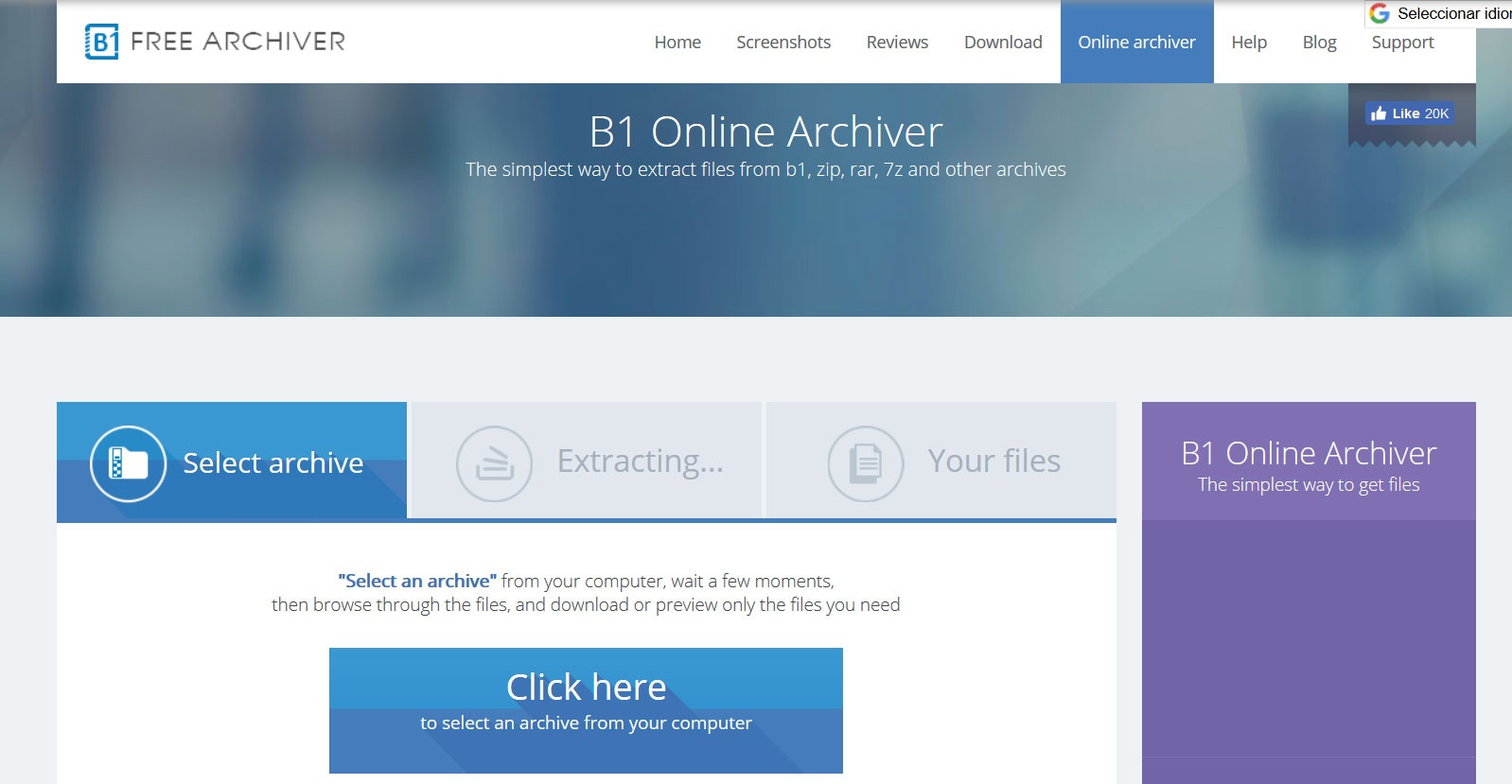Image resolution: width=1512 pixels, height=784 pixels.
Task: Click the Google translate G icon
Action: point(1380,13)
